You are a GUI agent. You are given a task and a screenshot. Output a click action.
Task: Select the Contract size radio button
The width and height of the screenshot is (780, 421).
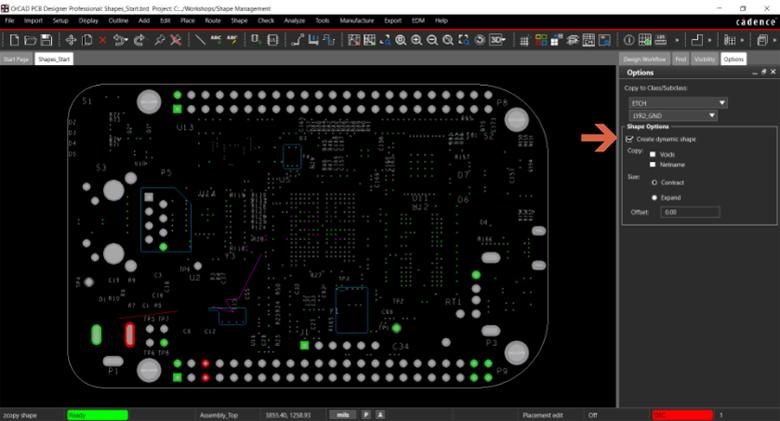(654, 183)
